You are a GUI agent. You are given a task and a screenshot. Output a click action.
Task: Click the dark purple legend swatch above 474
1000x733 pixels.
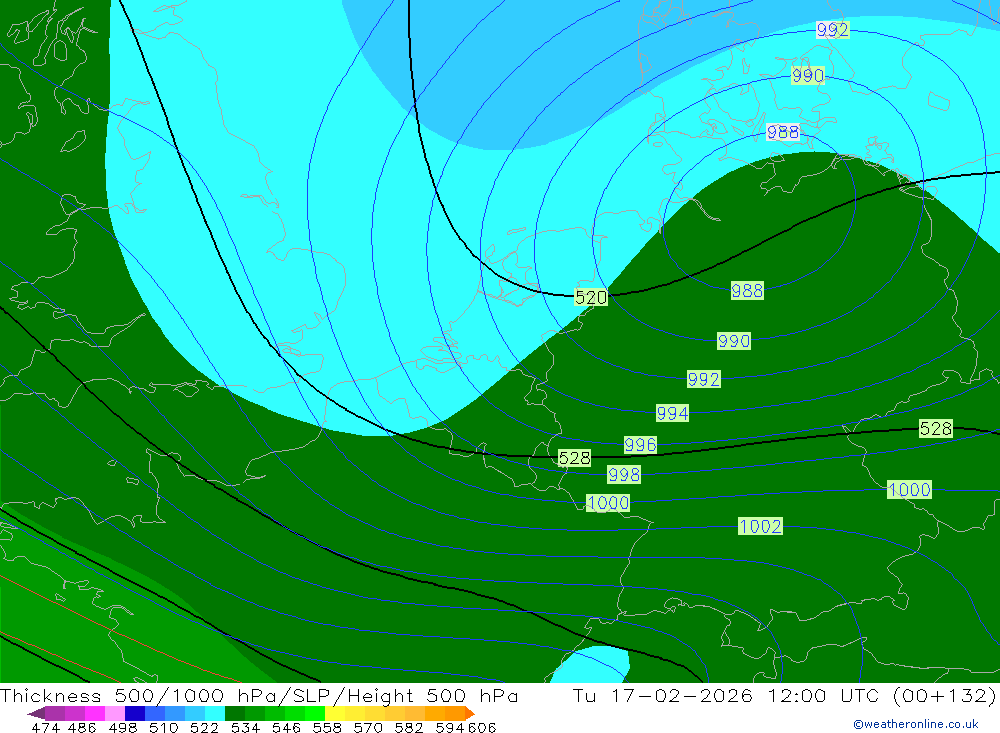tap(37, 713)
